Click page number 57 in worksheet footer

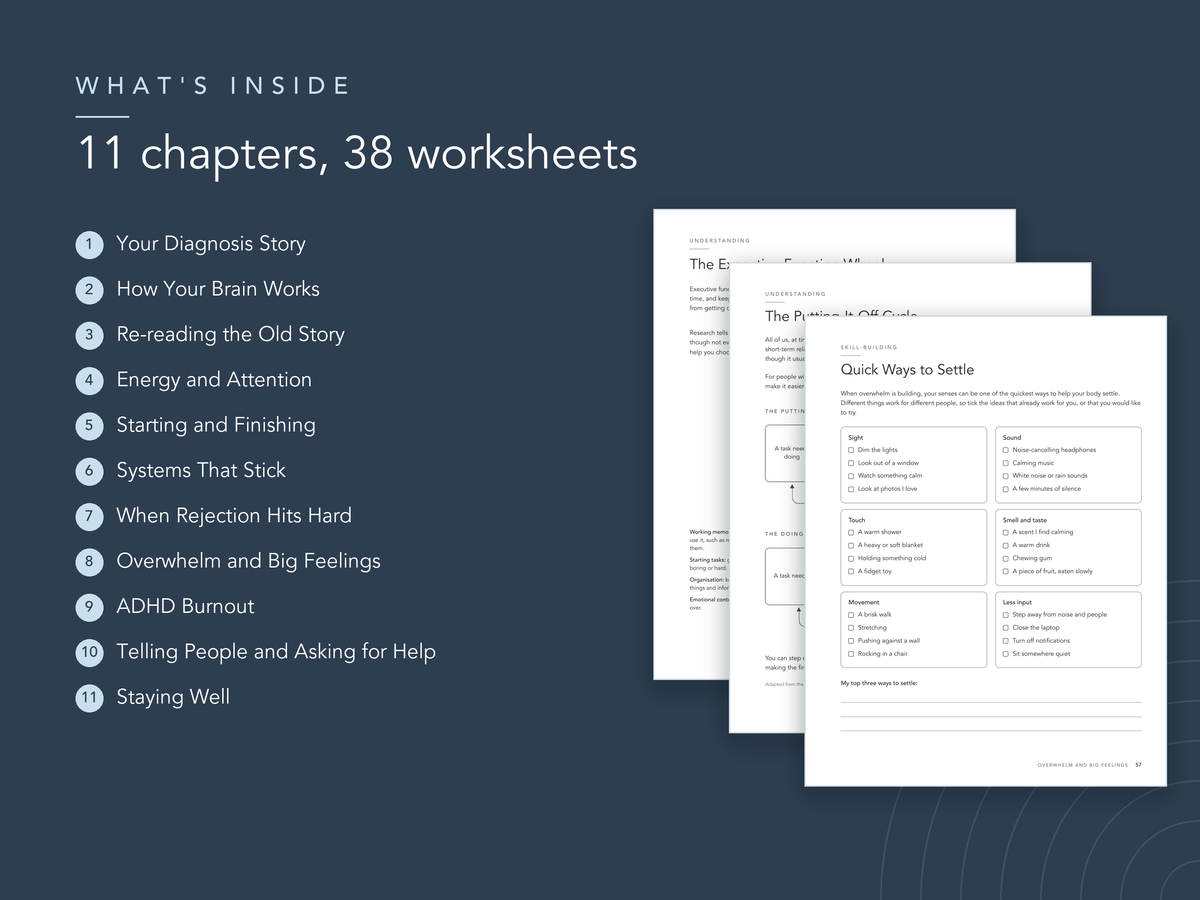coord(1138,765)
